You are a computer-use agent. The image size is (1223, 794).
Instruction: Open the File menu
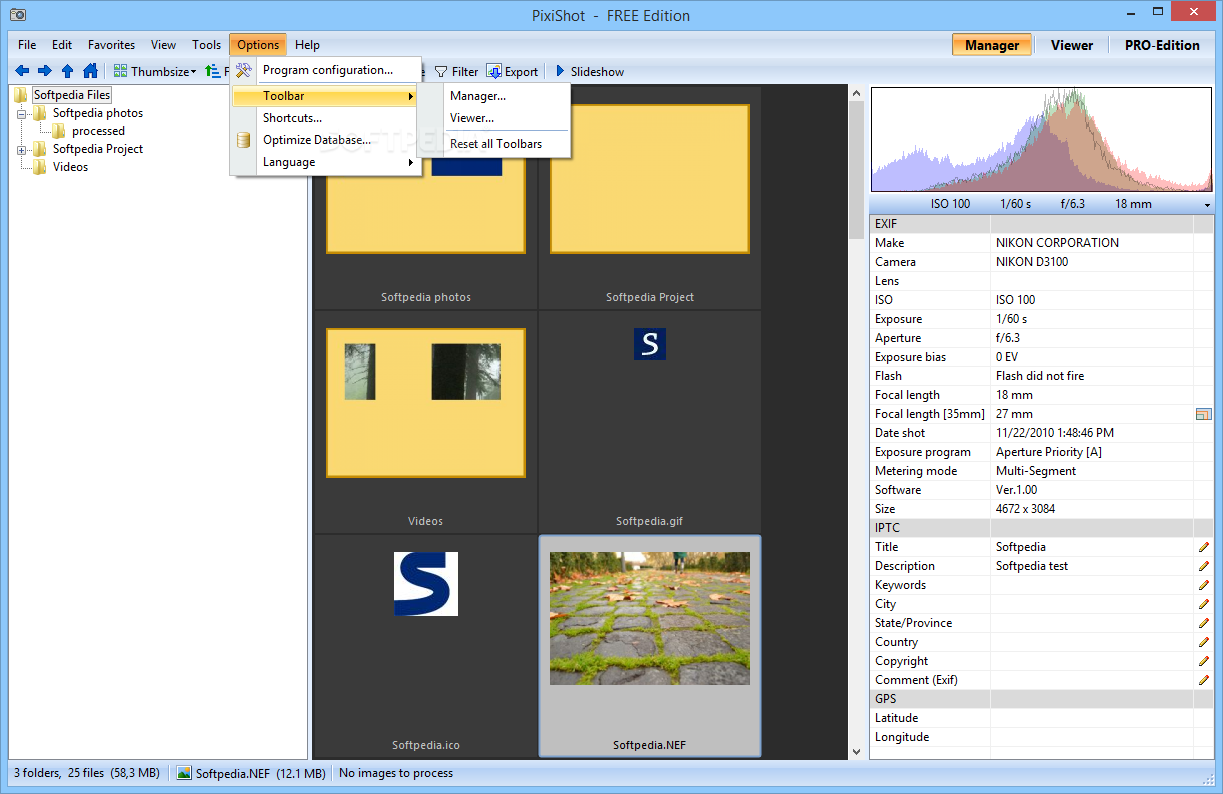click(27, 45)
